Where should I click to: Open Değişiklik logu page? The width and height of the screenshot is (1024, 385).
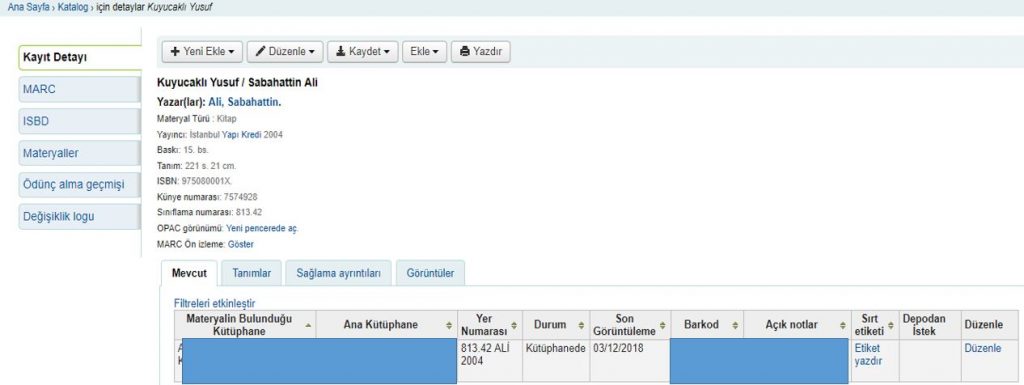click(x=80, y=217)
